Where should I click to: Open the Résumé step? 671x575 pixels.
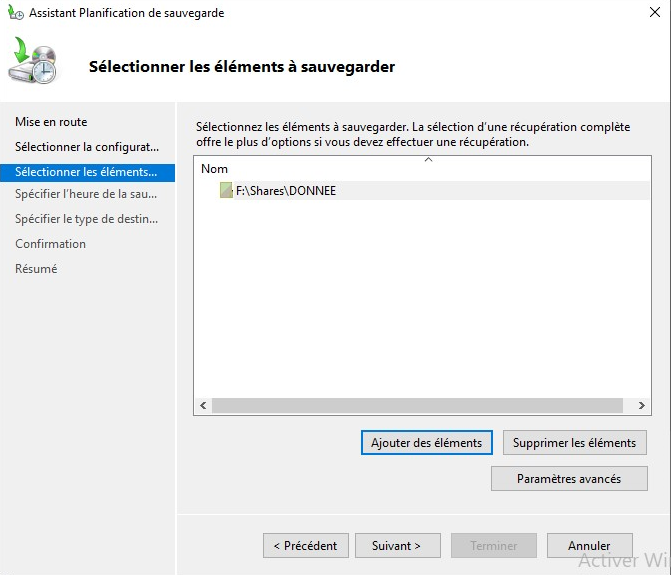tap(36, 268)
